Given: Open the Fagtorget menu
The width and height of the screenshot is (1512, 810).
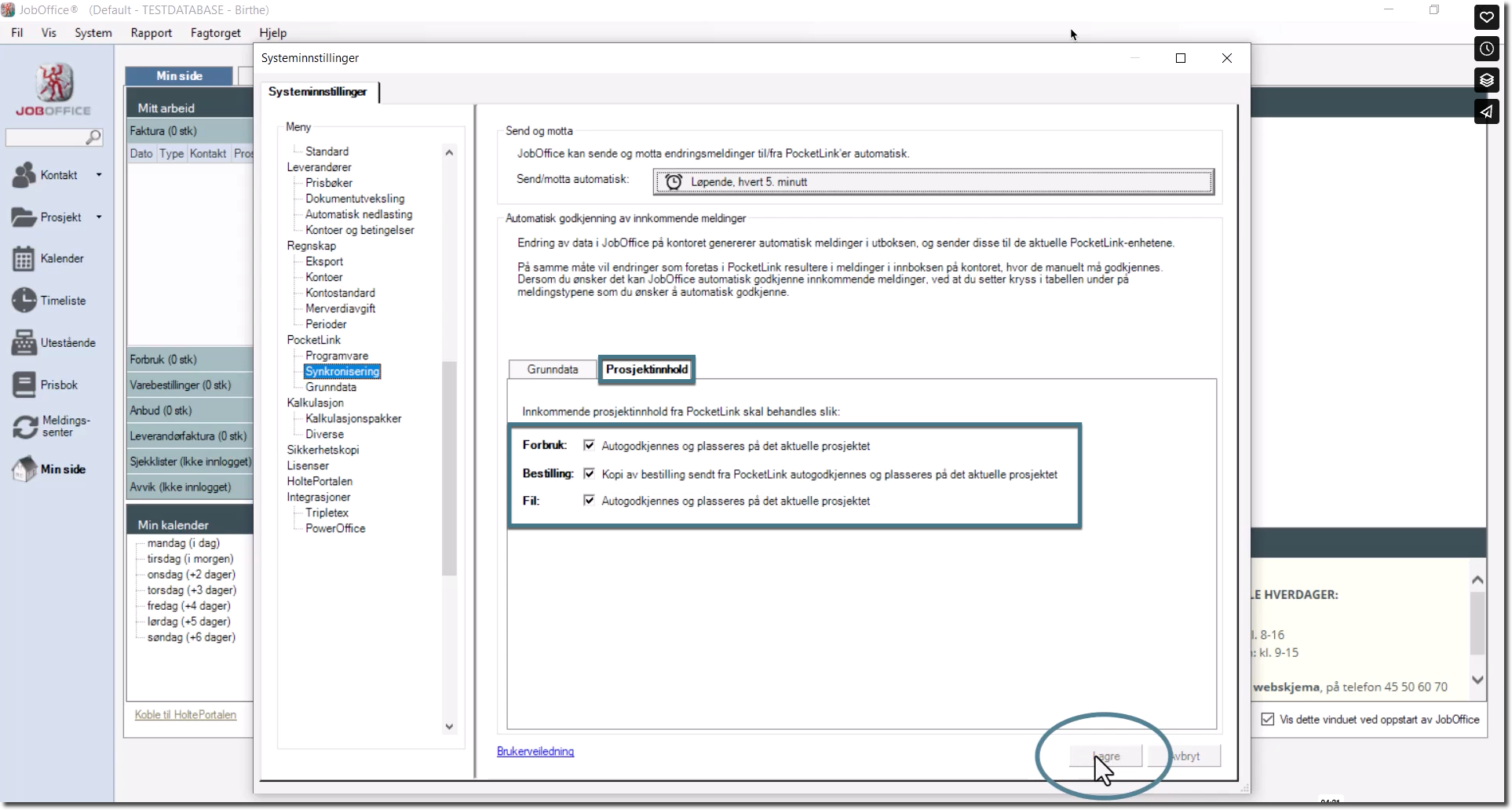Looking at the screenshot, I should (x=216, y=33).
